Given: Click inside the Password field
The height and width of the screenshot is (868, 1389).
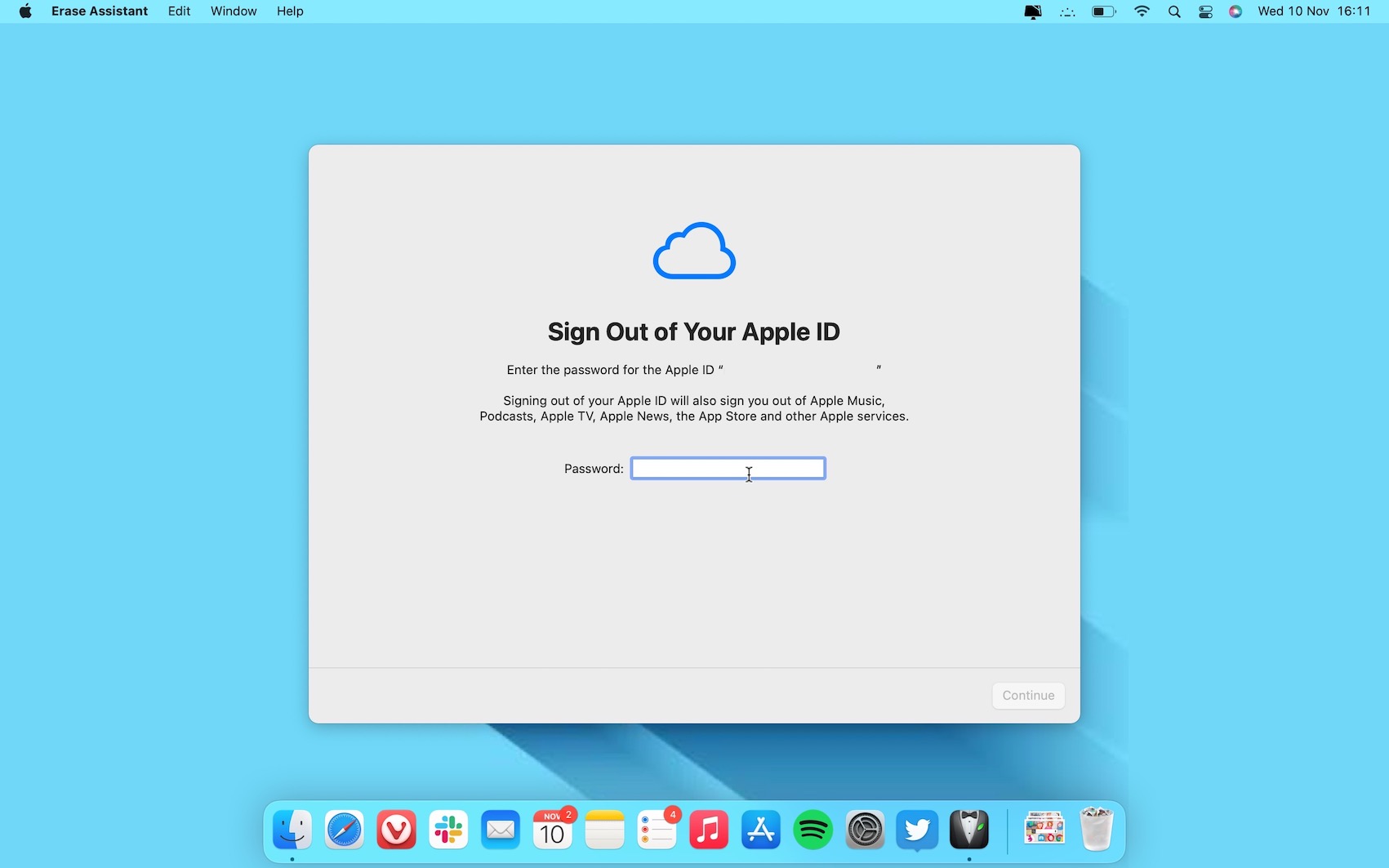Looking at the screenshot, I should click(x=727, y=468).
